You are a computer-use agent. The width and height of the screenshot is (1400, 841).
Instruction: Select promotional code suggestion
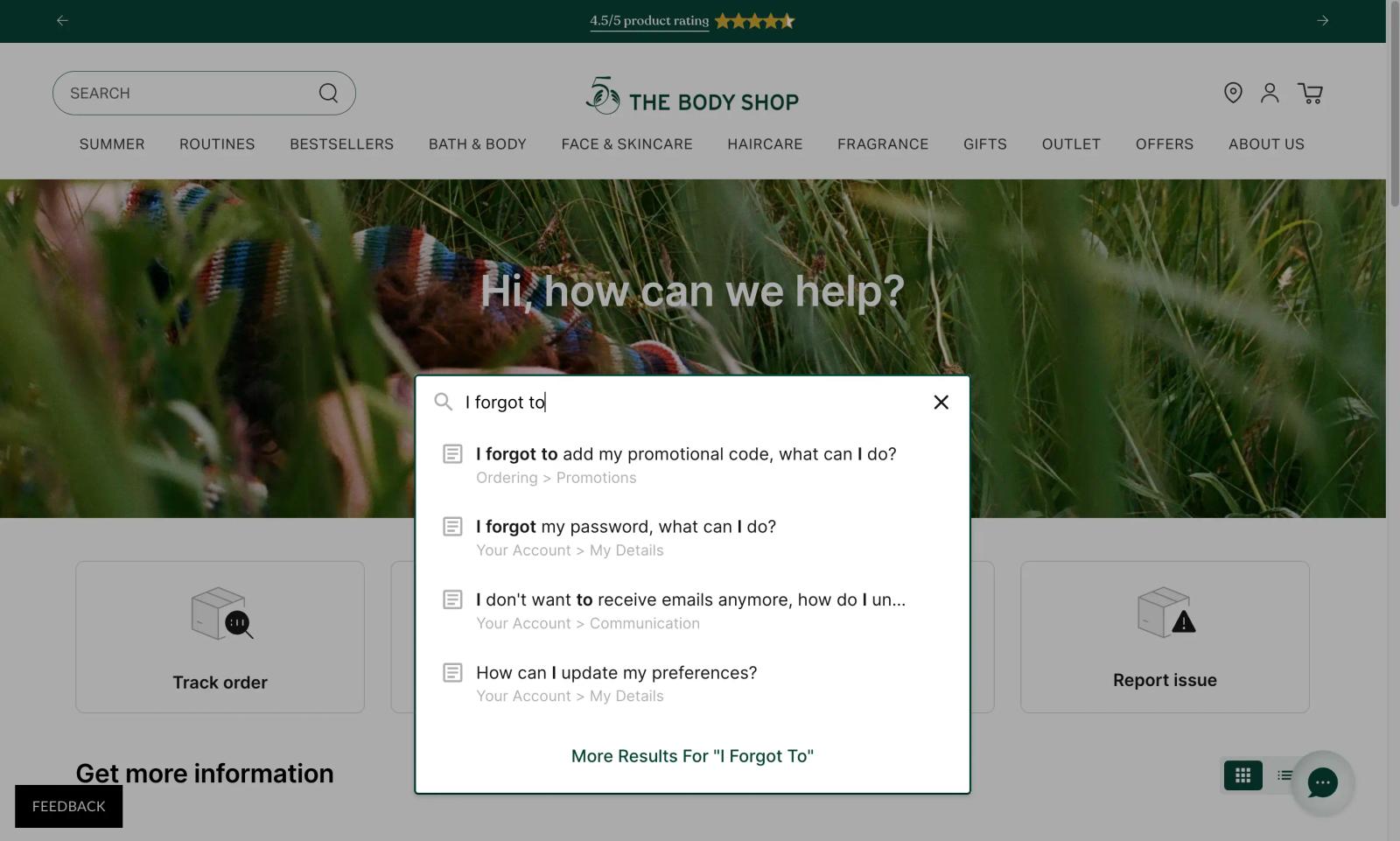click(692, 465)
